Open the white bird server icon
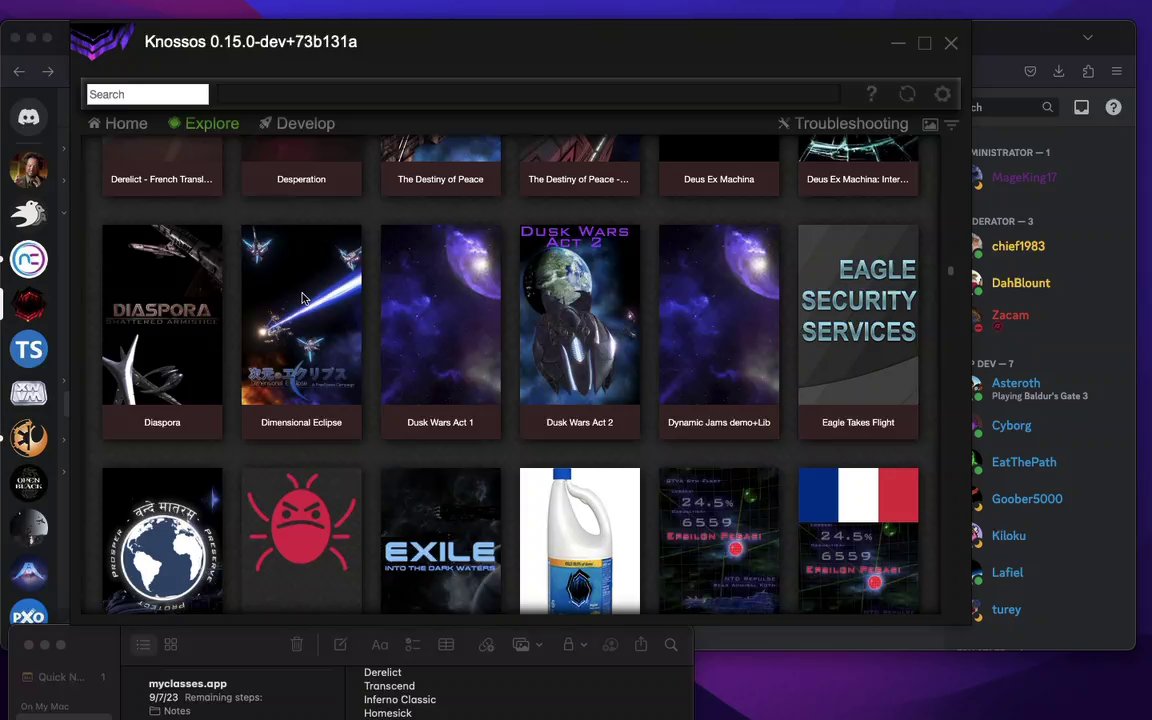 click(29, 214)
